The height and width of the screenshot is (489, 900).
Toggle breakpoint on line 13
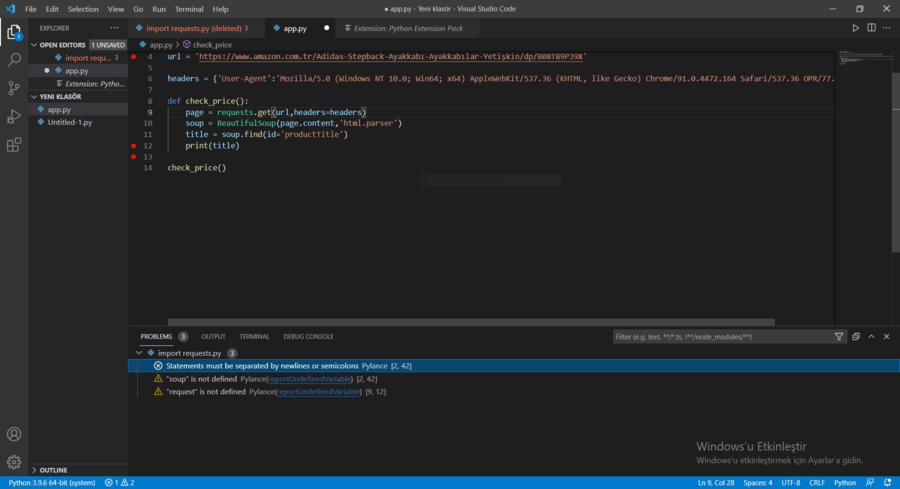click(x=134, y=157)
